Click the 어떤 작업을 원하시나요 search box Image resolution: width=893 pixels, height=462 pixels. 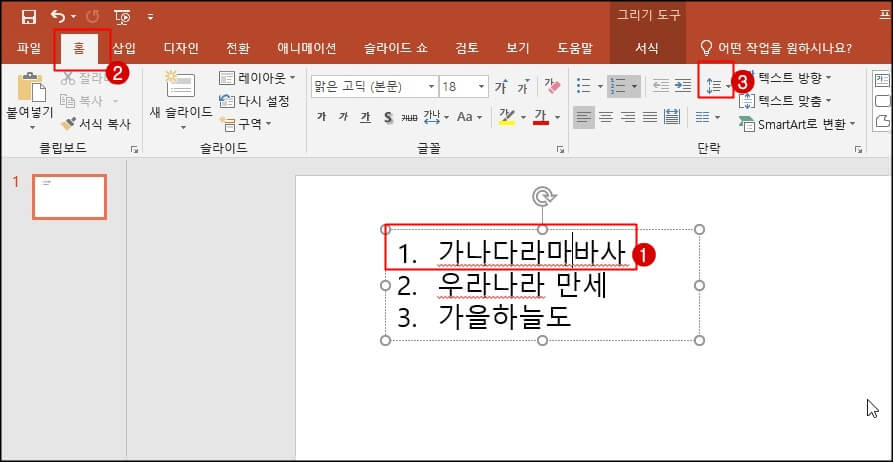pos(776,48)
